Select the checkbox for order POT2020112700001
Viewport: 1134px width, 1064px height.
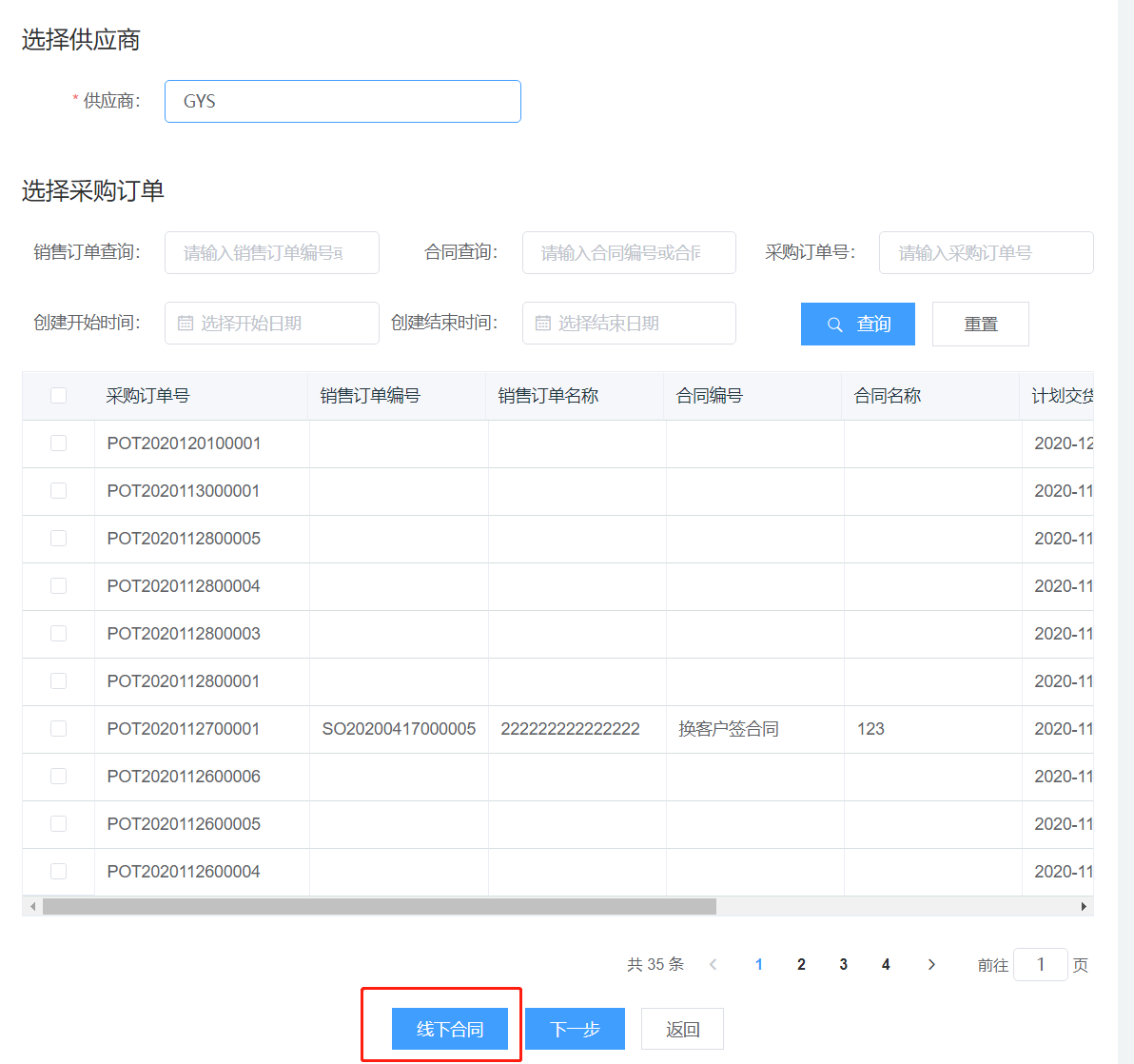pyautogui.click(x=58, y=729)
